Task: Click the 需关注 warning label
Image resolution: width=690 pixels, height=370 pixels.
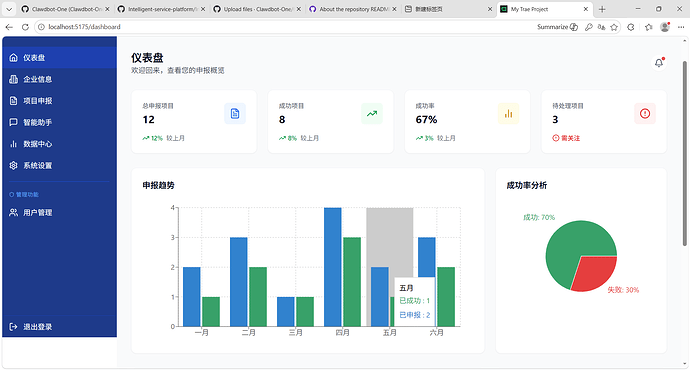Action: pos(566,138)
